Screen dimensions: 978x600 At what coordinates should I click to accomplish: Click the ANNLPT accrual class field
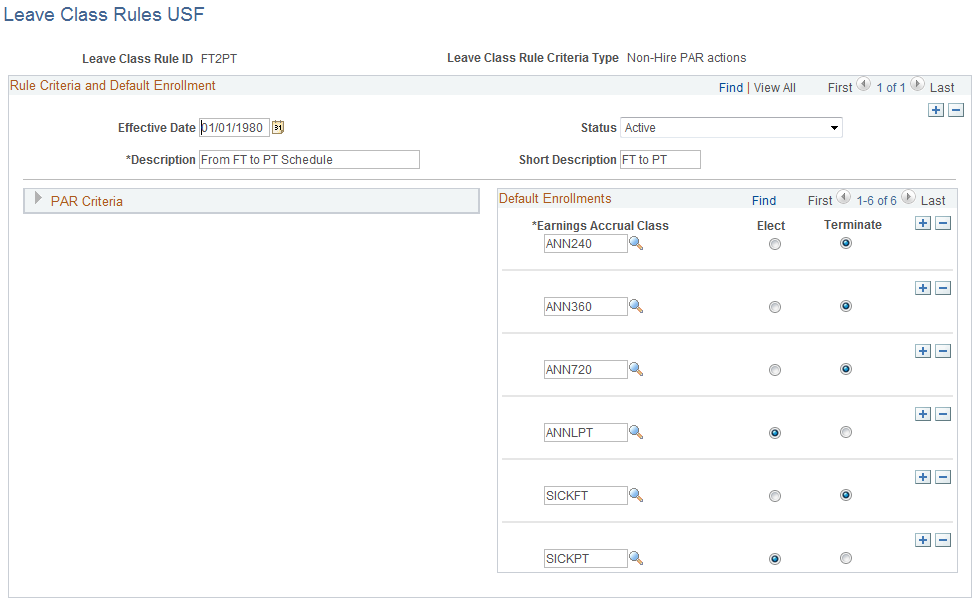point(586,433)
